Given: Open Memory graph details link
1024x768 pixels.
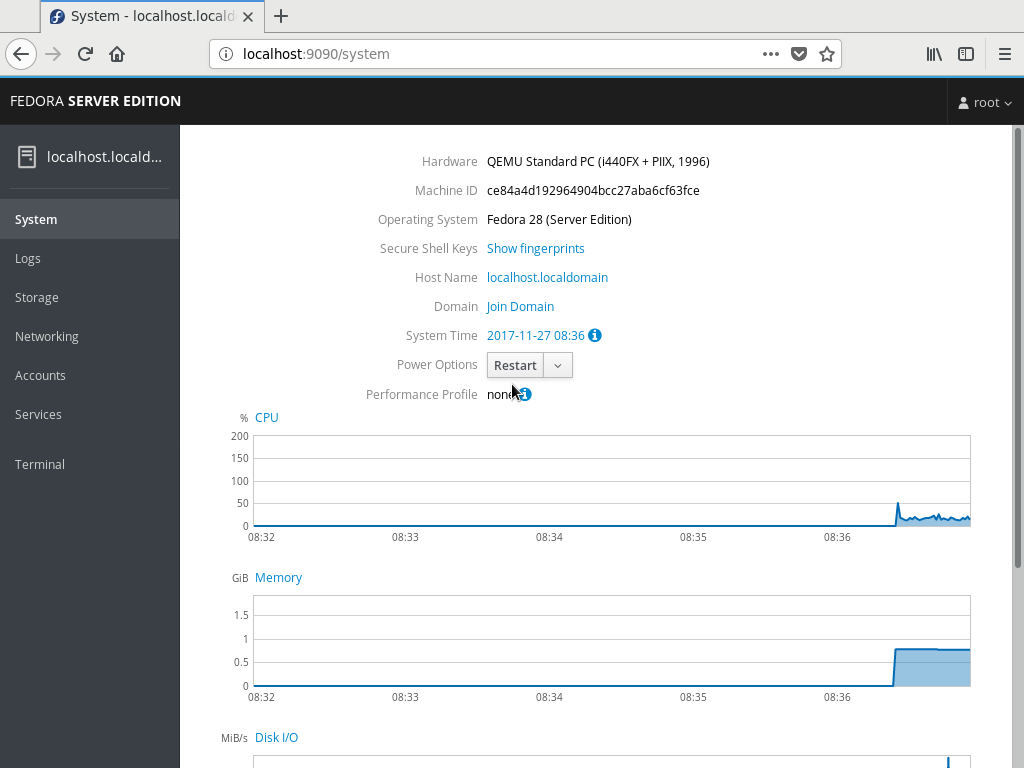Looking at the screenshot, I should tap(278, 577).
